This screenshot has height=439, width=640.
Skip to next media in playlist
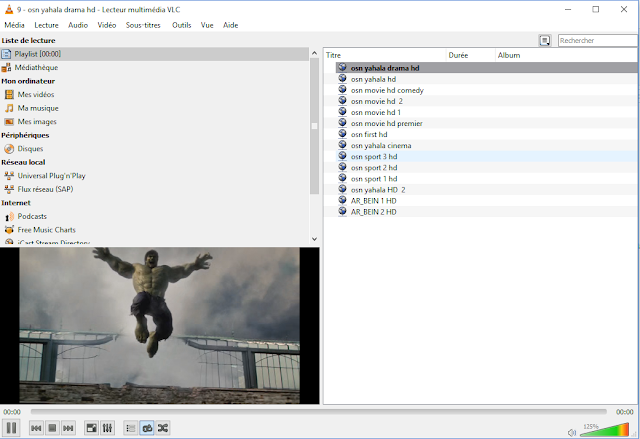click(x=68, y=428)
